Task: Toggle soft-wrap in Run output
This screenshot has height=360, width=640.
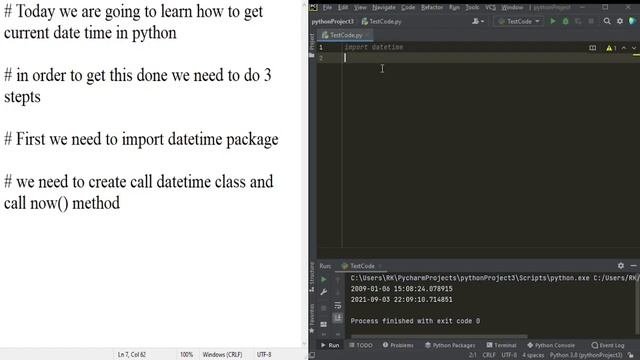Action: tap(338, 305)
